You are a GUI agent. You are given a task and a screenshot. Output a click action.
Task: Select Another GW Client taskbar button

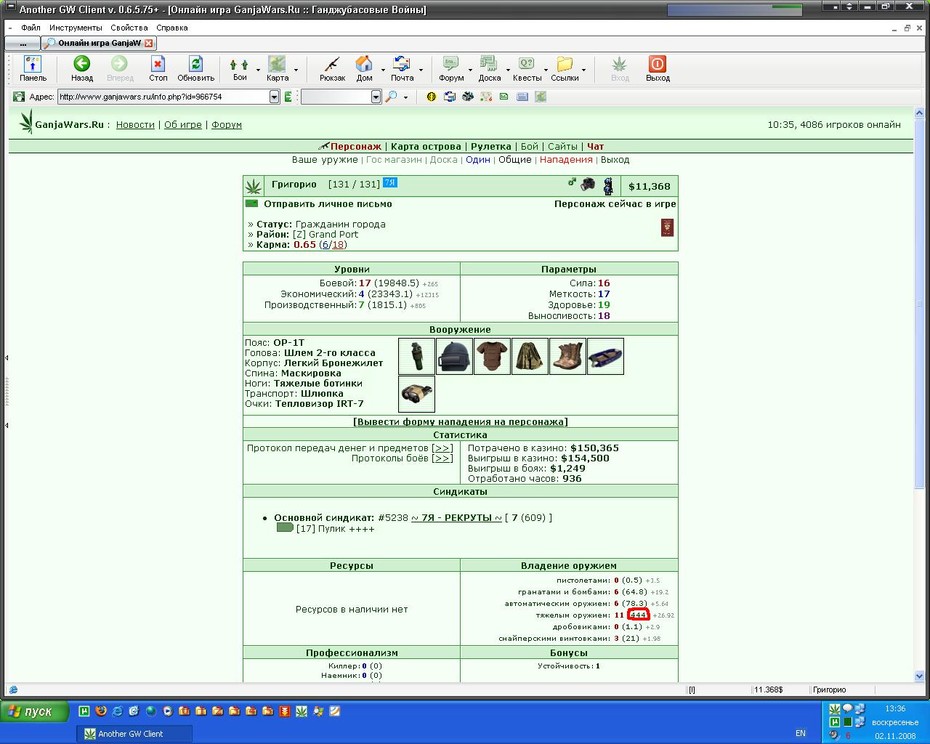134,734
